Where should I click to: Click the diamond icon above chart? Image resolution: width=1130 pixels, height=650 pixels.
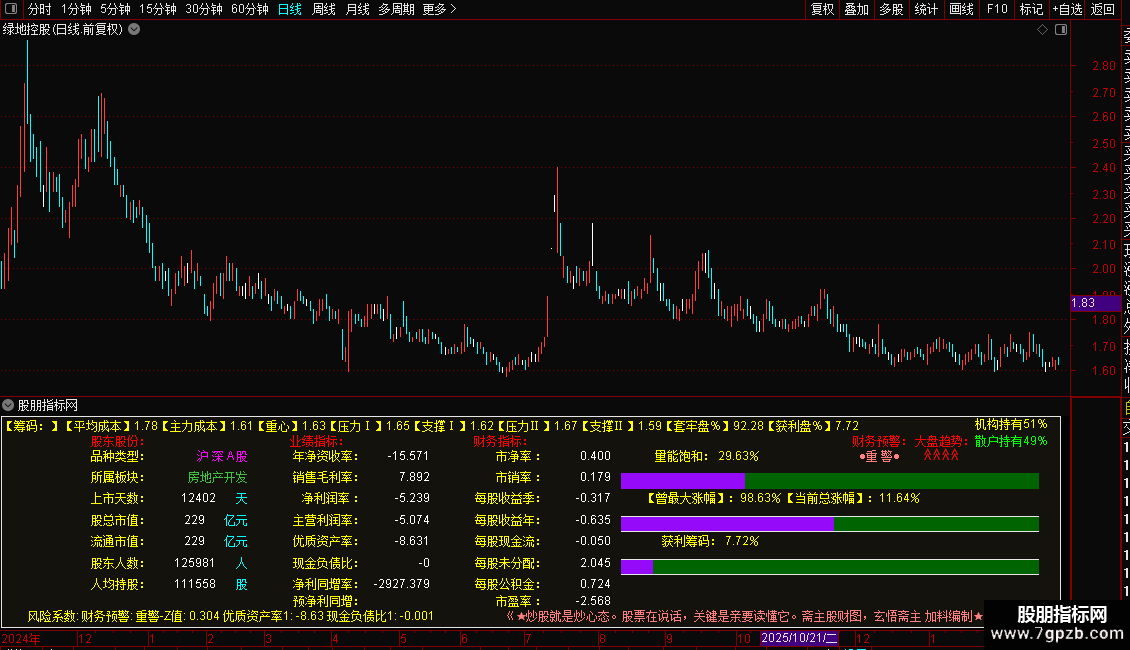coord(1042,30)
